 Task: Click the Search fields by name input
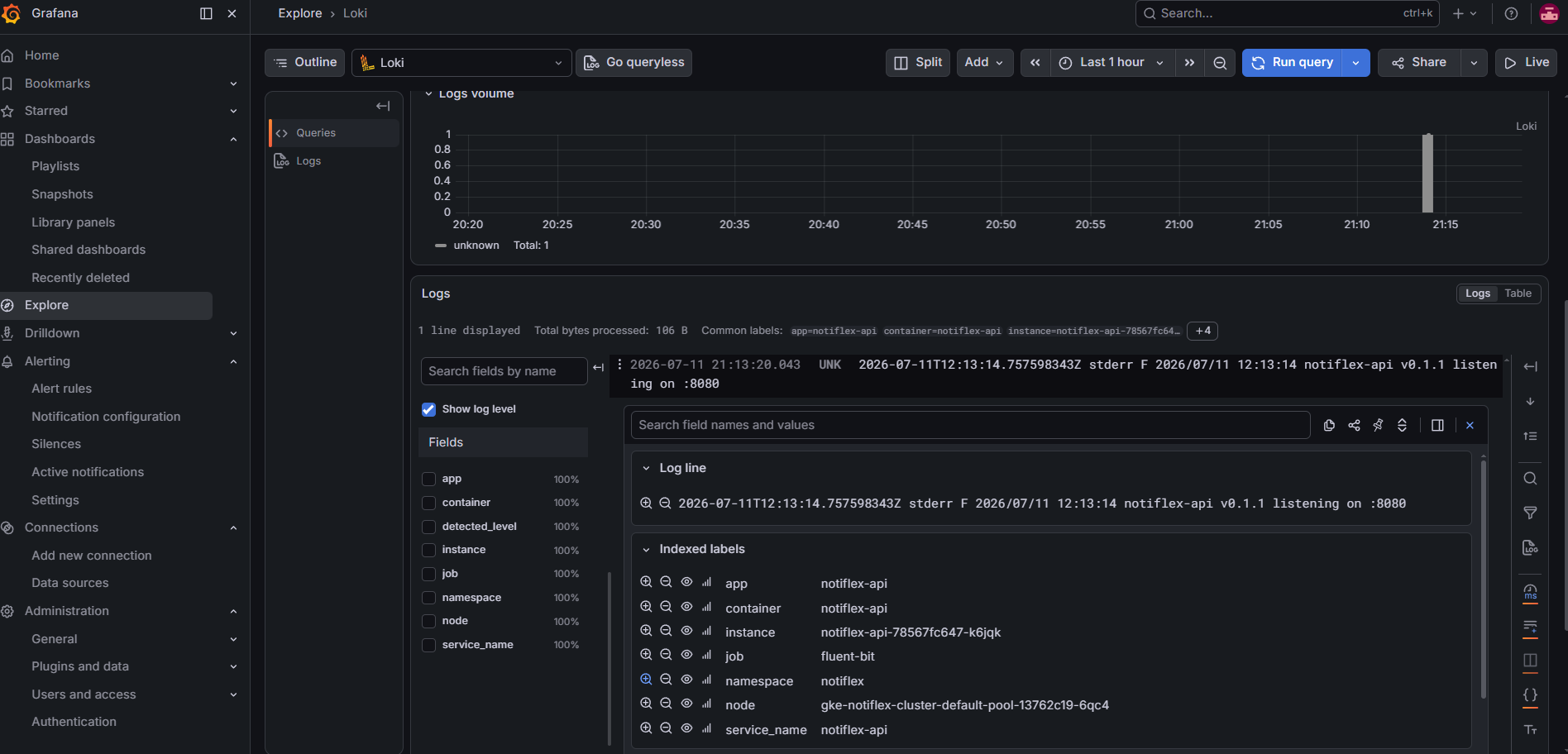pos(504,371)
